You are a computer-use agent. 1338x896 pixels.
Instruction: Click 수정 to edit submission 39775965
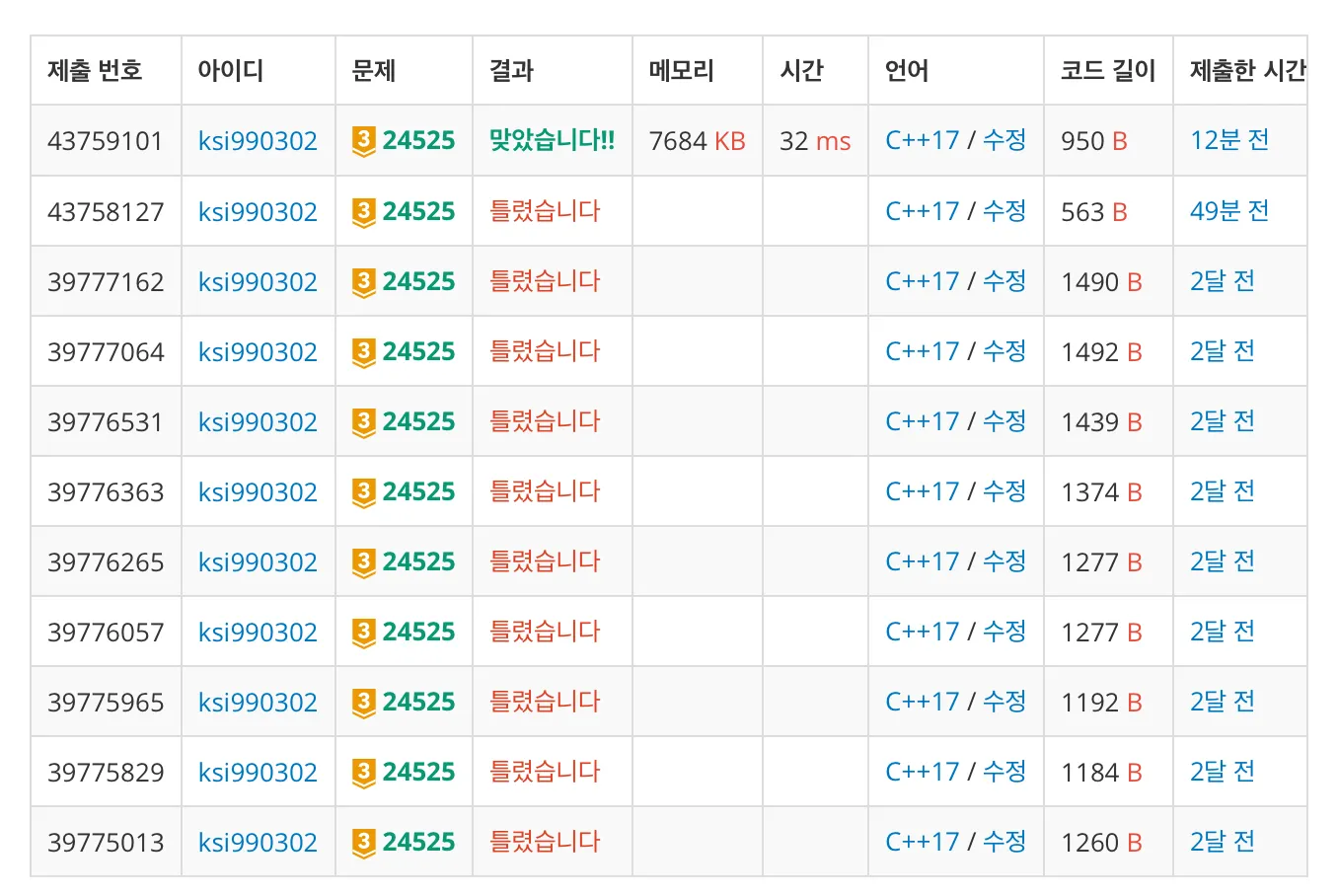tap(1004, 701)
